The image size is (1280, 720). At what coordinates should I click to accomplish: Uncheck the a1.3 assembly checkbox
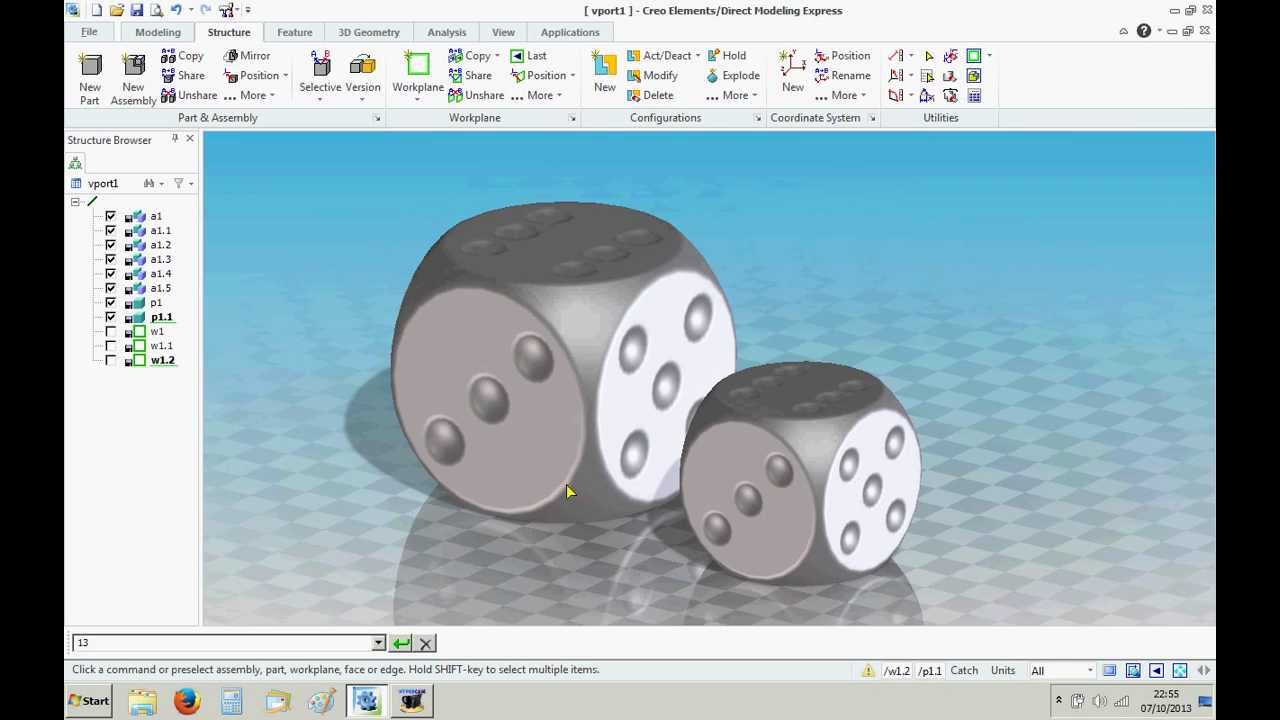110,259
